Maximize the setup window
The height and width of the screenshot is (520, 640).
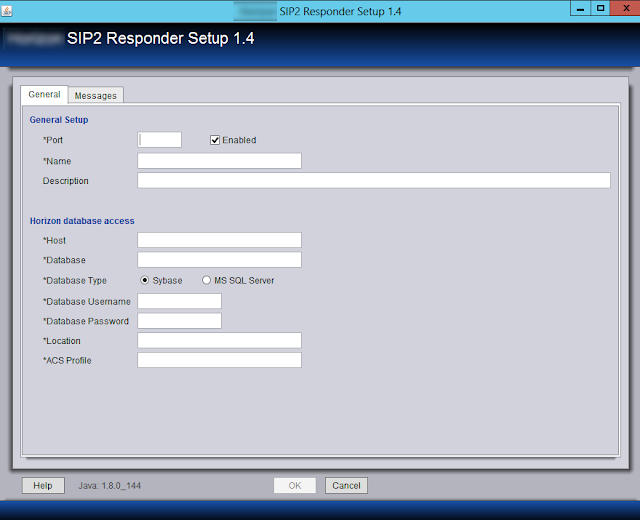(600, 9)
